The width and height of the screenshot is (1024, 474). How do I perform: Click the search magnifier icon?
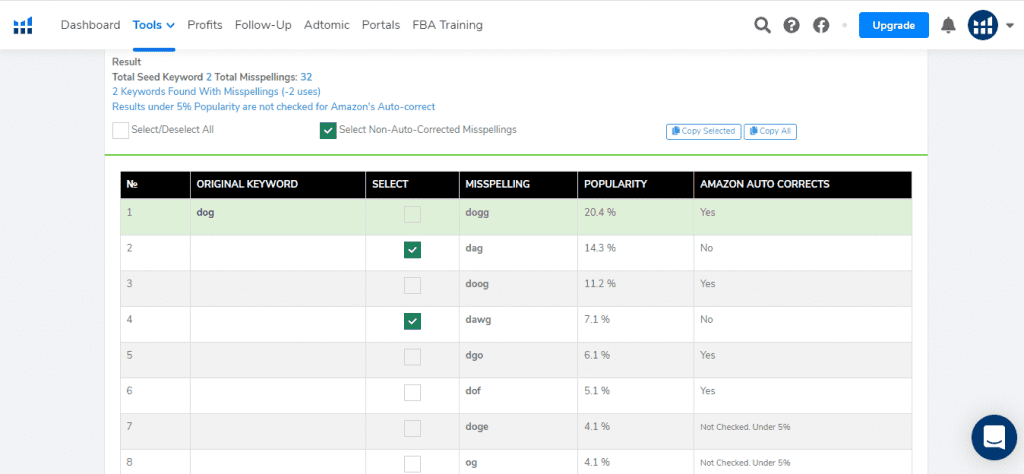tap(762, 25)
